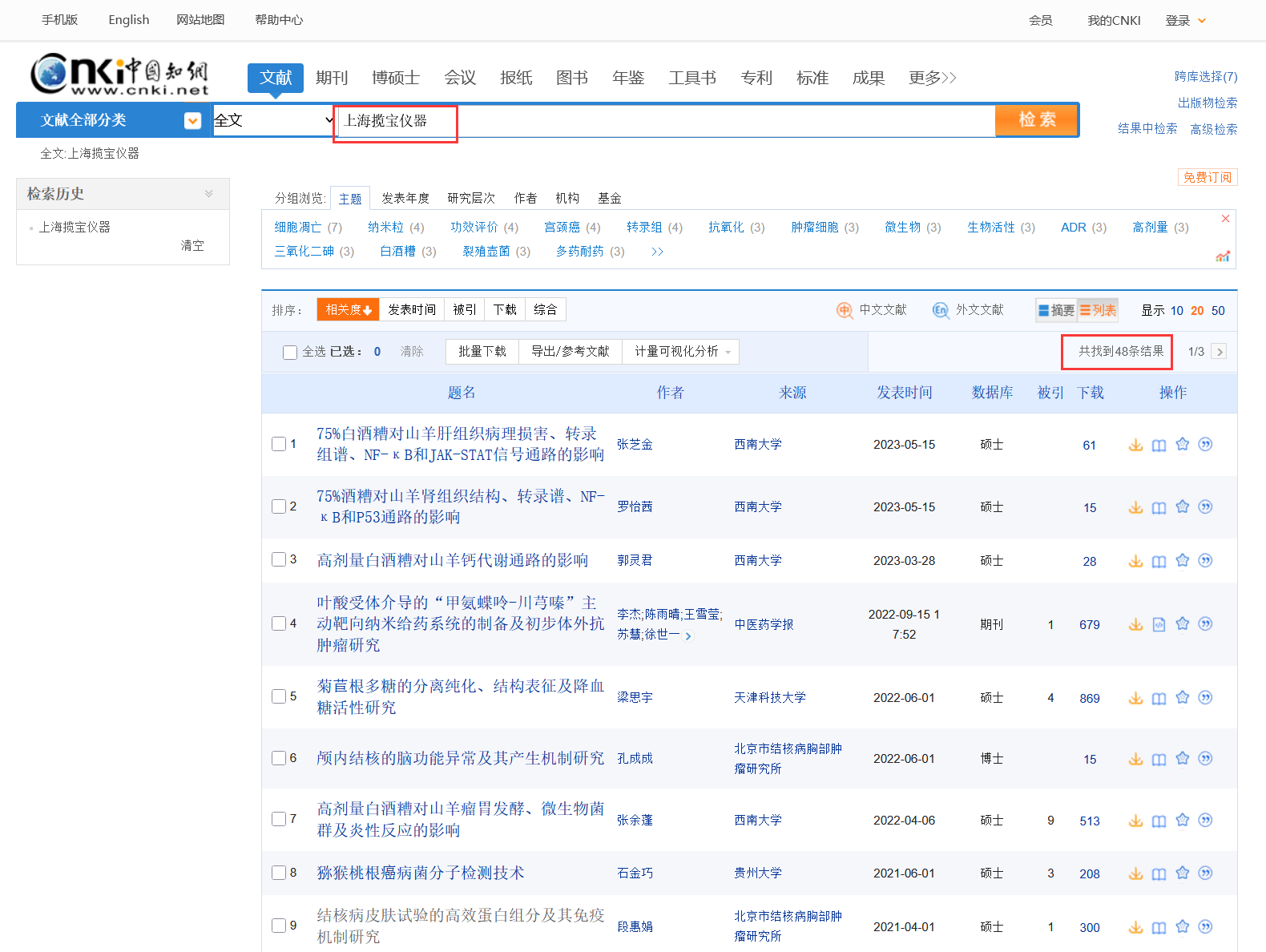Download the 中医药学报 journal article
This screenshot has width=1266, height=952.
[x=1135, y=624]
